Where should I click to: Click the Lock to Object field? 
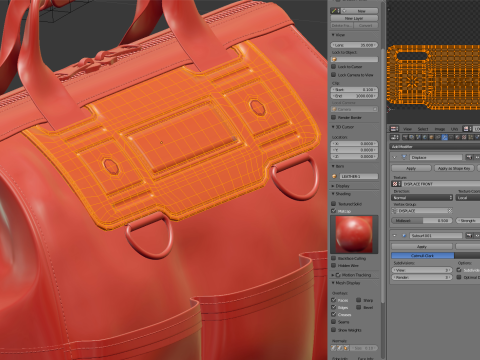point(354,59)
